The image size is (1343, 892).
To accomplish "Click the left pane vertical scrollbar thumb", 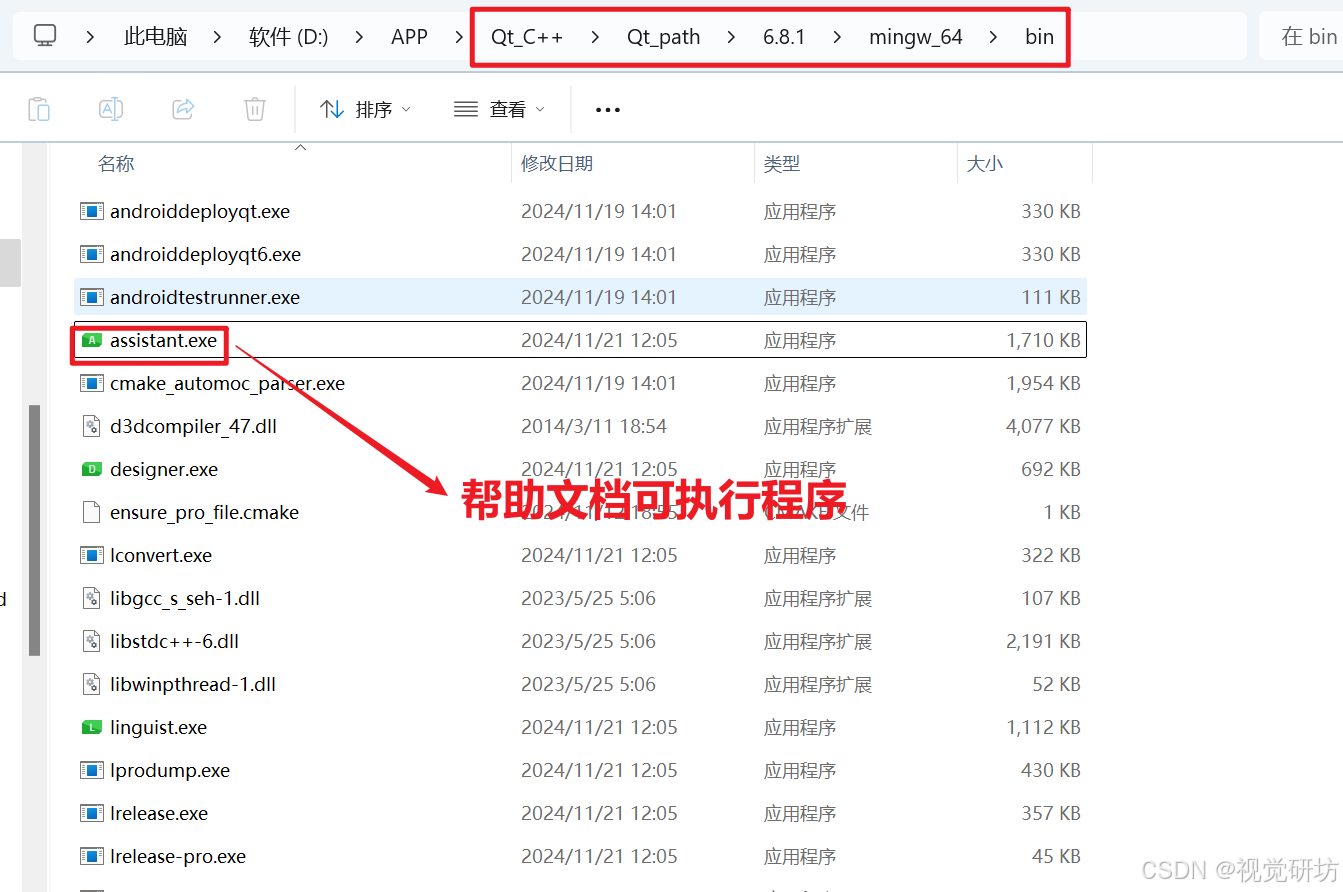I will coord(35,530).
